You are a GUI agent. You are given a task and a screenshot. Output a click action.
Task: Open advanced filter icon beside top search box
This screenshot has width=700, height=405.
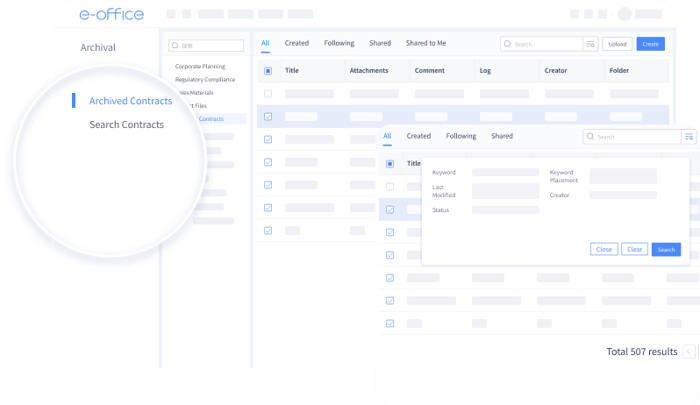590,44
